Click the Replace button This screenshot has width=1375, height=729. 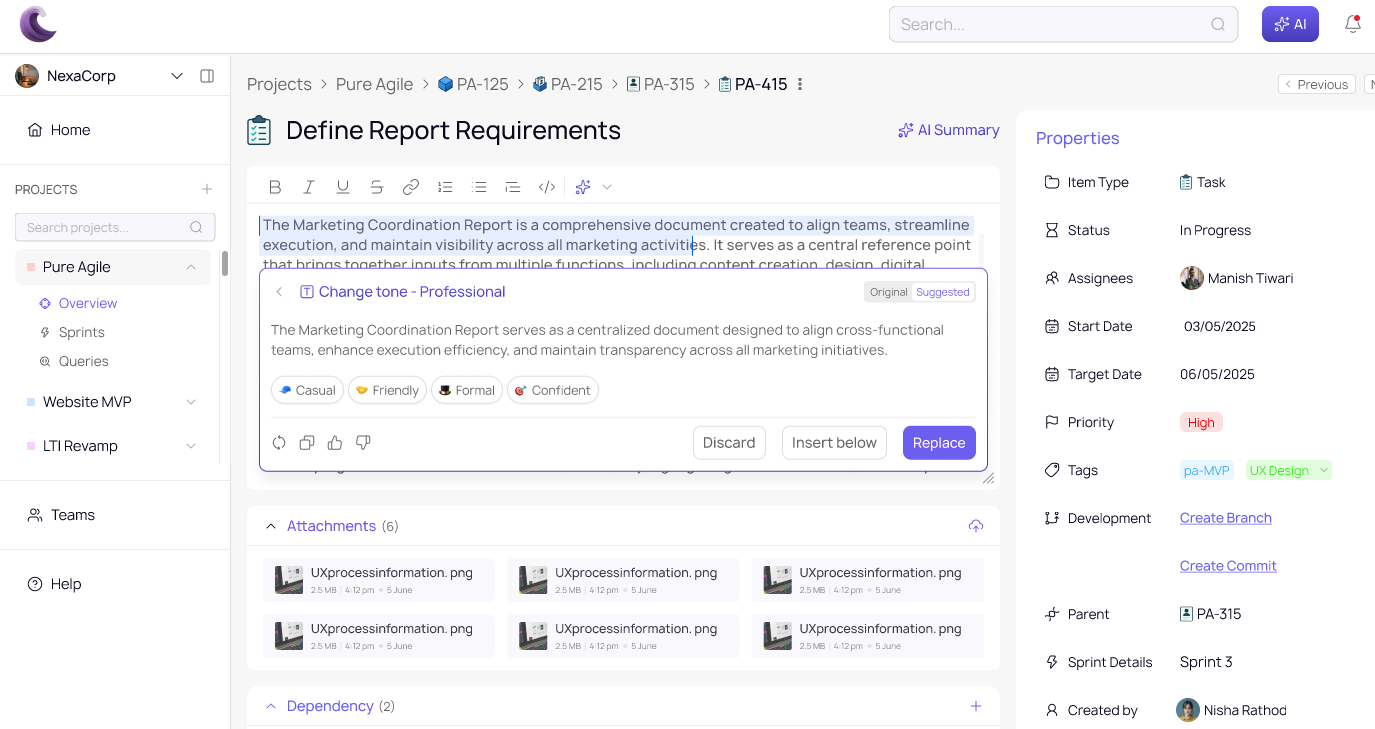tap(938, 443)
